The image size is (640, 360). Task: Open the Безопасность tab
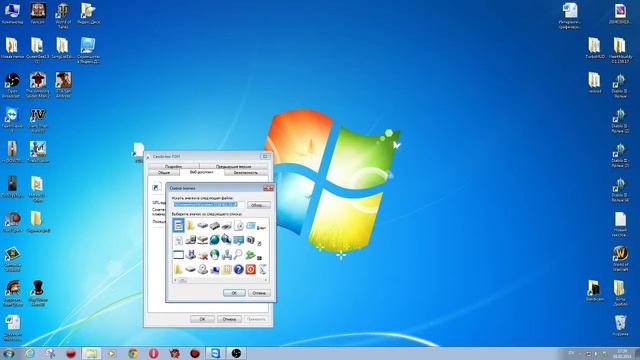click(x=246, y=173)
